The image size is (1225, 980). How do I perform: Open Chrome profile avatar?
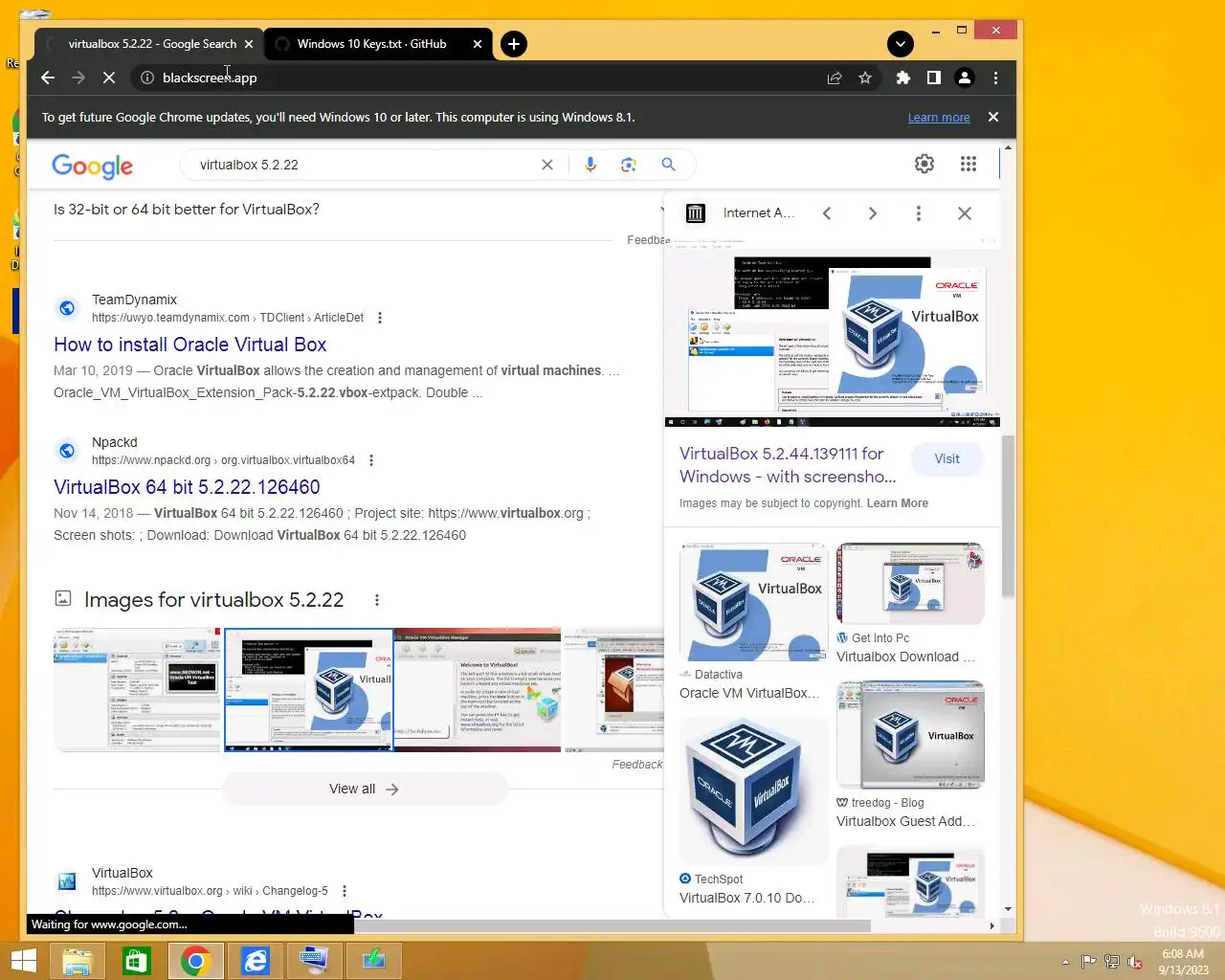[x=965, y=78]
